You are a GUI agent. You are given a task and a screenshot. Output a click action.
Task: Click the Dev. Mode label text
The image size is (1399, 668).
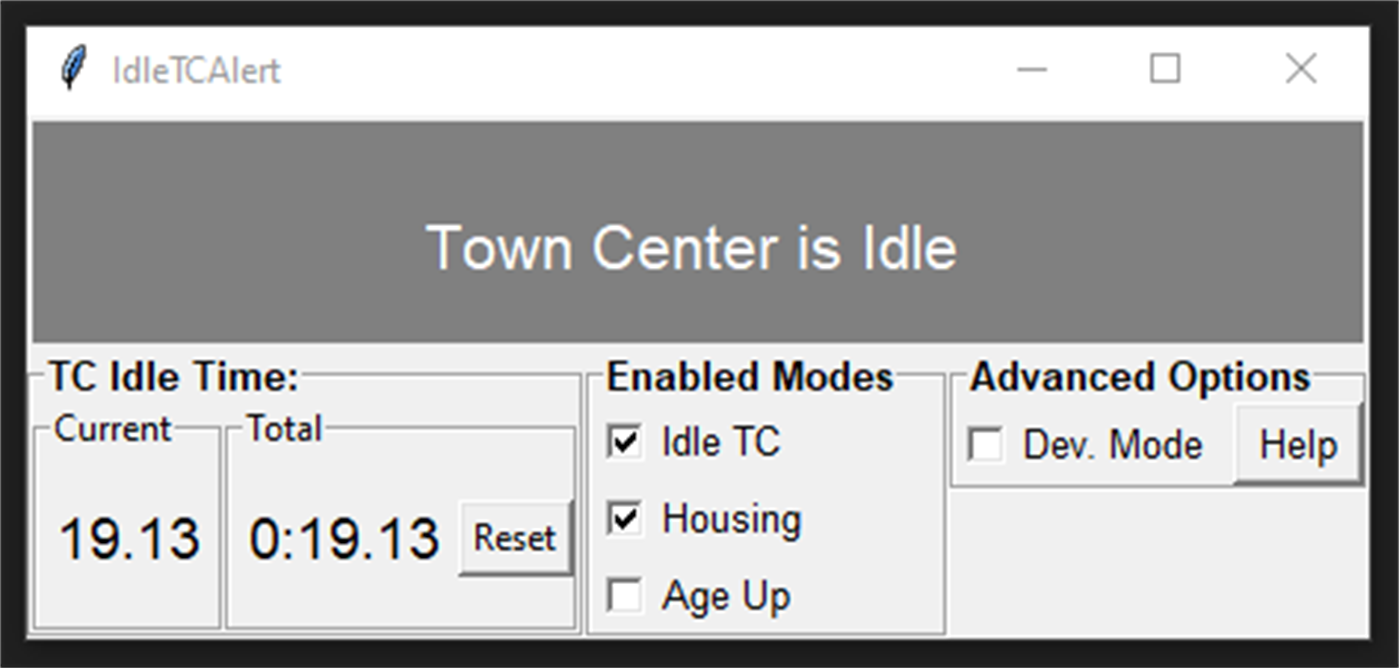coord(1113,446)
